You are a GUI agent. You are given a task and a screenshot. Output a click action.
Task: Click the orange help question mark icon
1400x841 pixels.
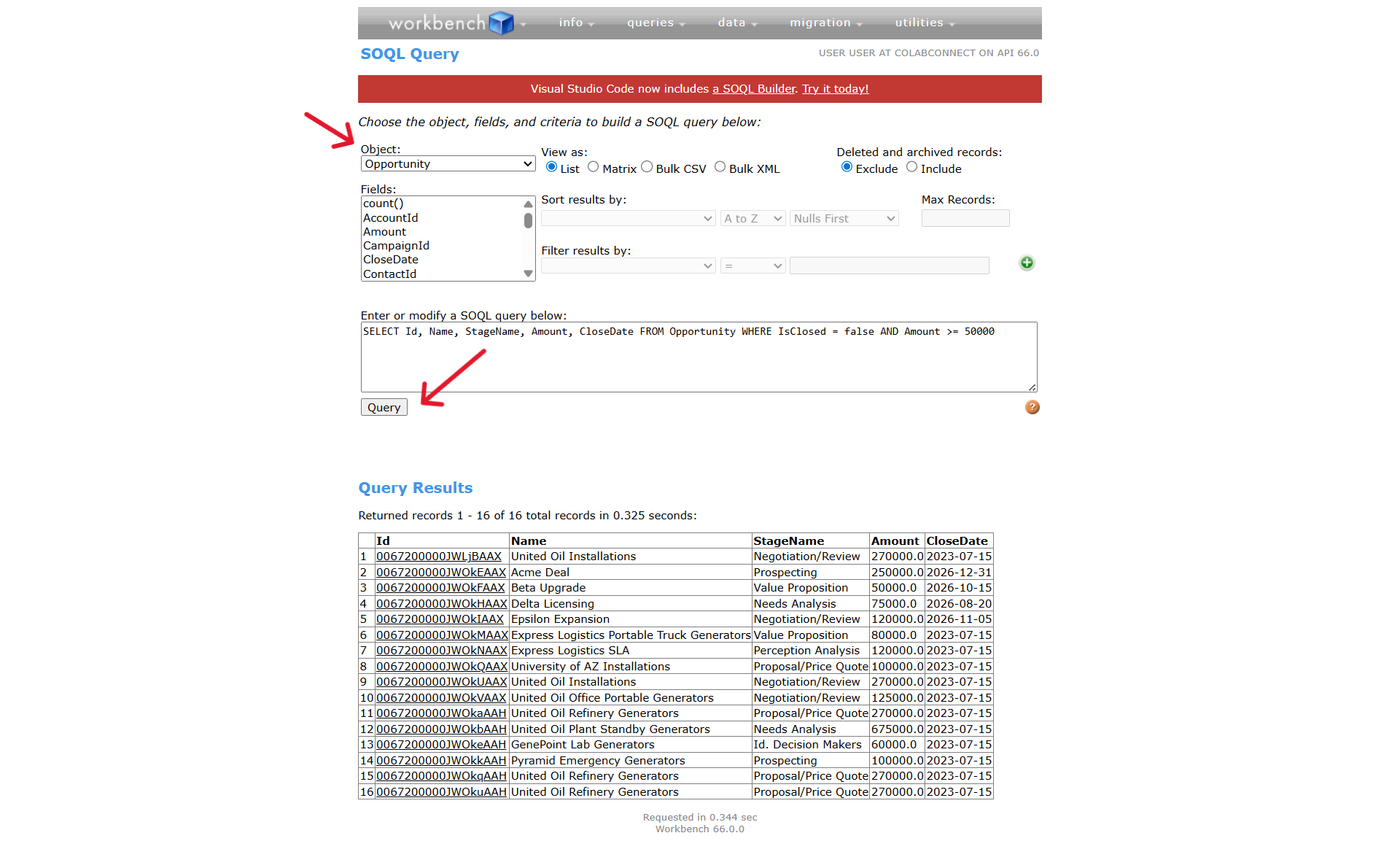(1032, 407)
